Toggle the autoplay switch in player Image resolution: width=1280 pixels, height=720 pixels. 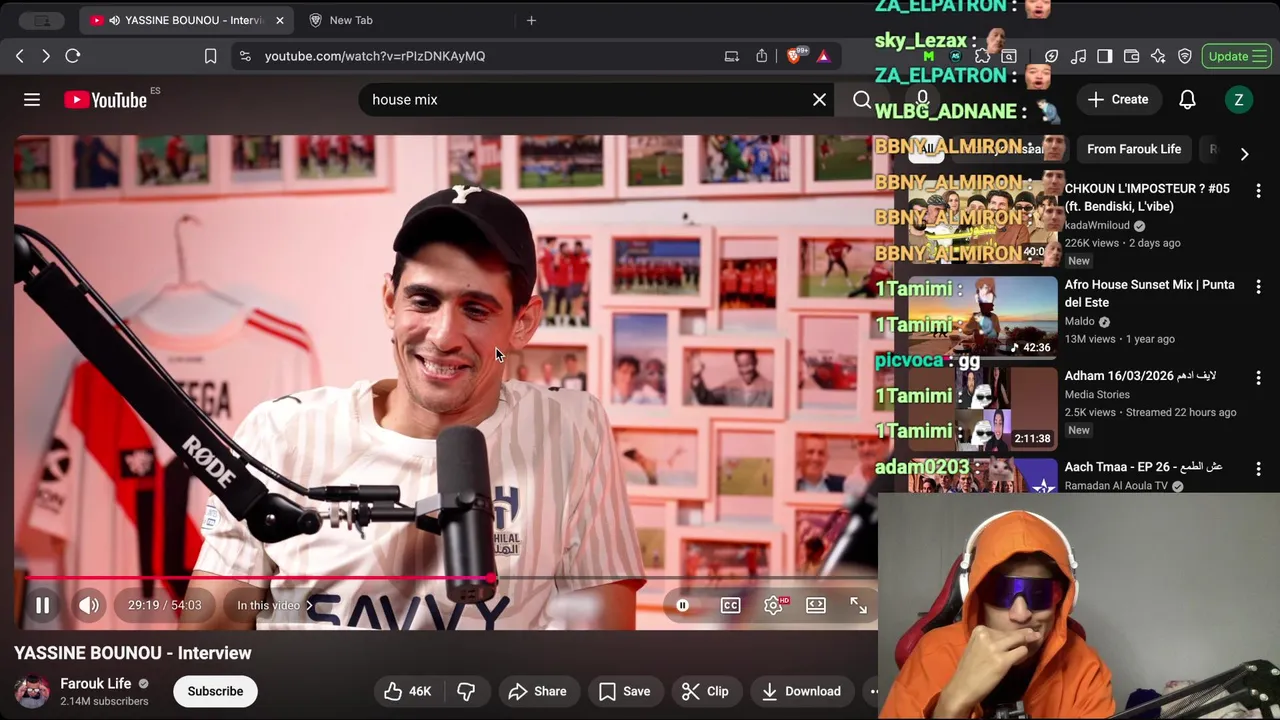[682, 605]
